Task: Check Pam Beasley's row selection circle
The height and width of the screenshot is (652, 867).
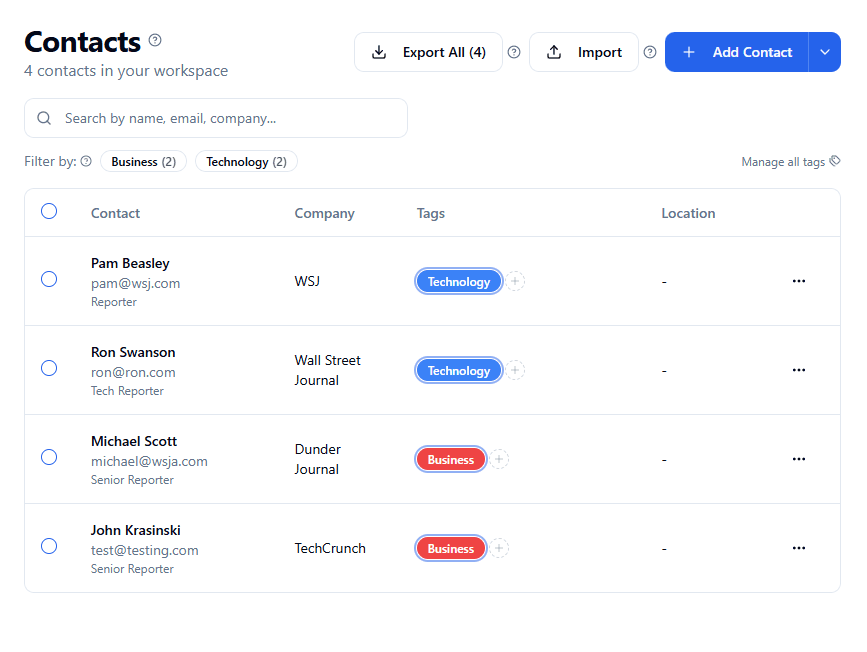Action: pyautogui.click(x=49, y=280)
